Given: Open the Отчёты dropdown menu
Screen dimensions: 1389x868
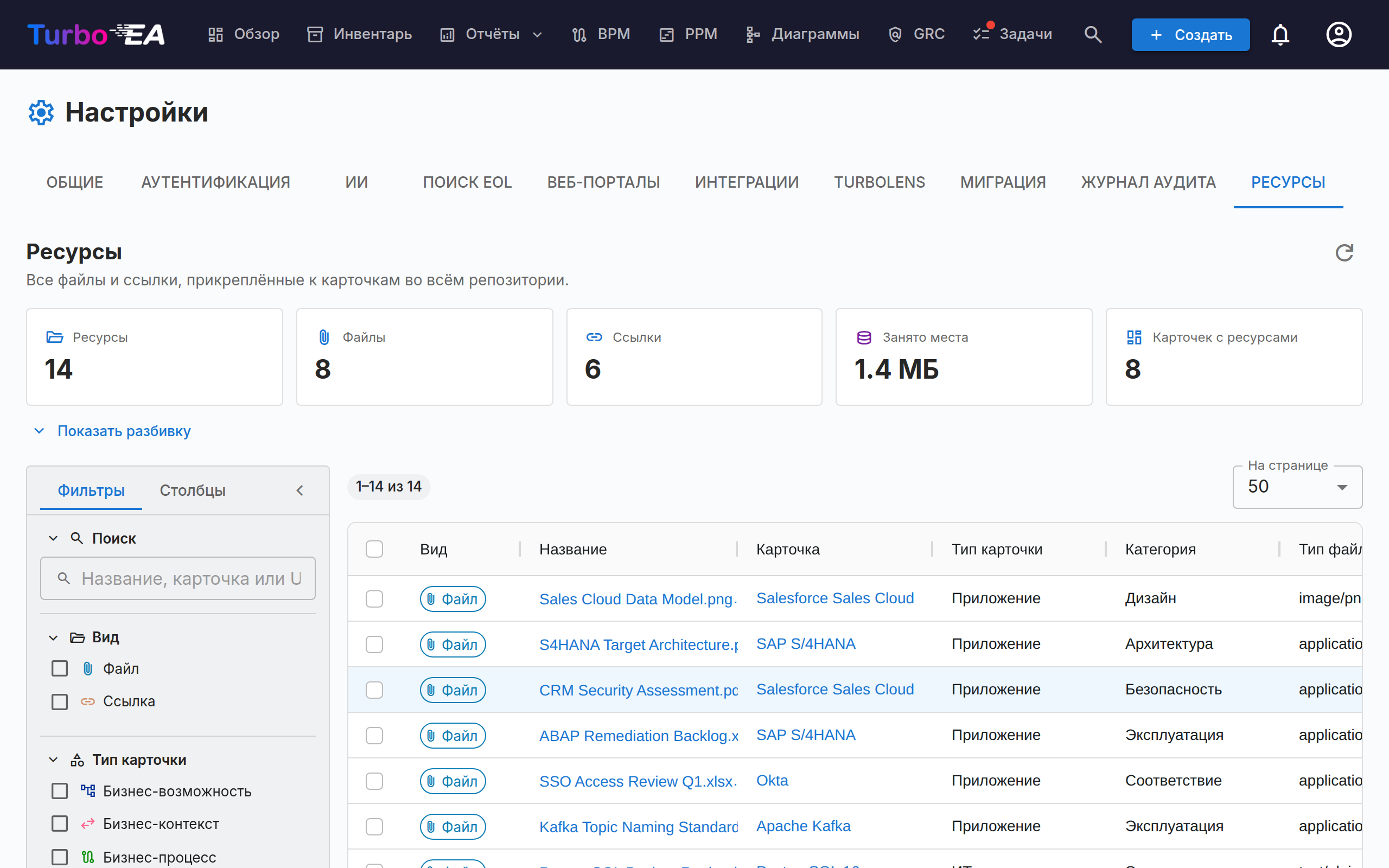Looking at the screenshot, I should click(492, 34).
